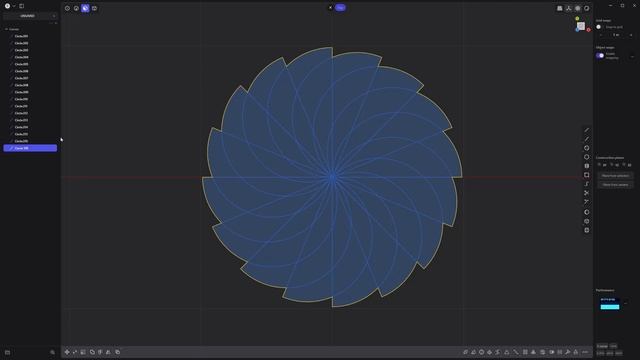Select the Spiral curve tool
Image resolution: width=640 pixels, height=360 pixels.
[x=587, y=184]
